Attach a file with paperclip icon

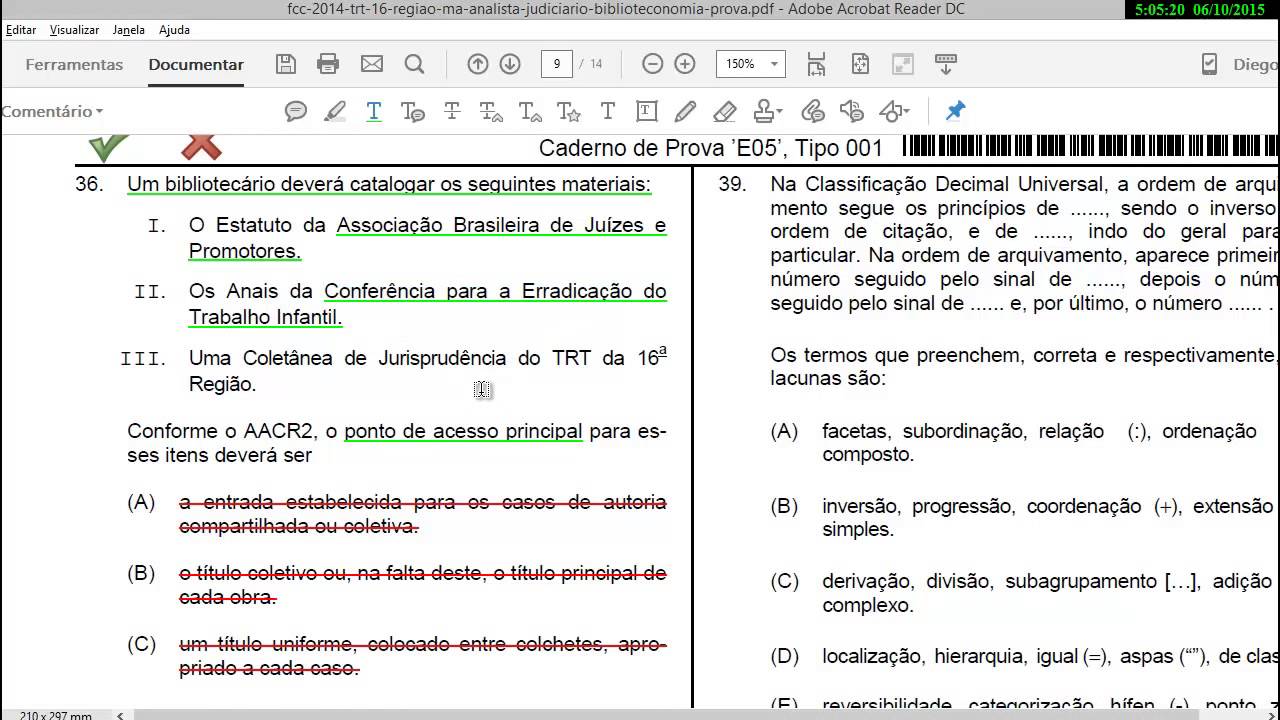(812, 111)
